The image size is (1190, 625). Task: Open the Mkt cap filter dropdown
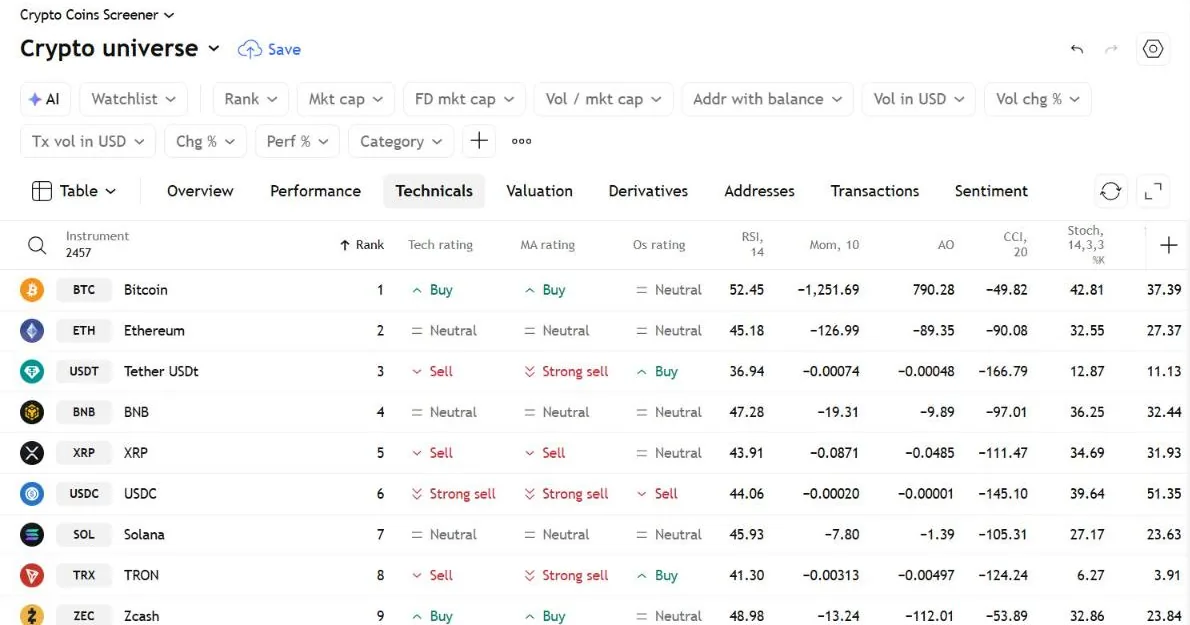pyautogui.click(x=345, y=99)
